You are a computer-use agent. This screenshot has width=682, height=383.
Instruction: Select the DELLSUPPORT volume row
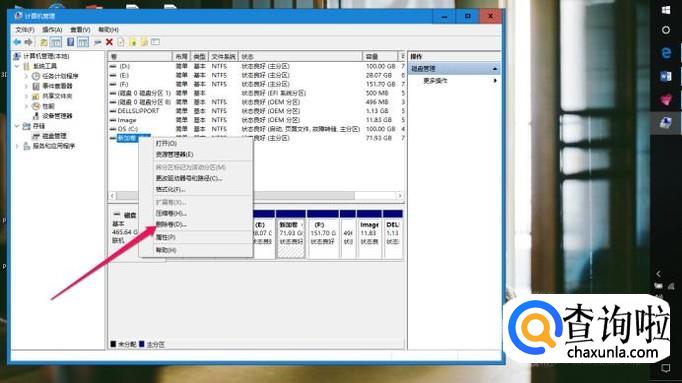click(x=257, y=111)
